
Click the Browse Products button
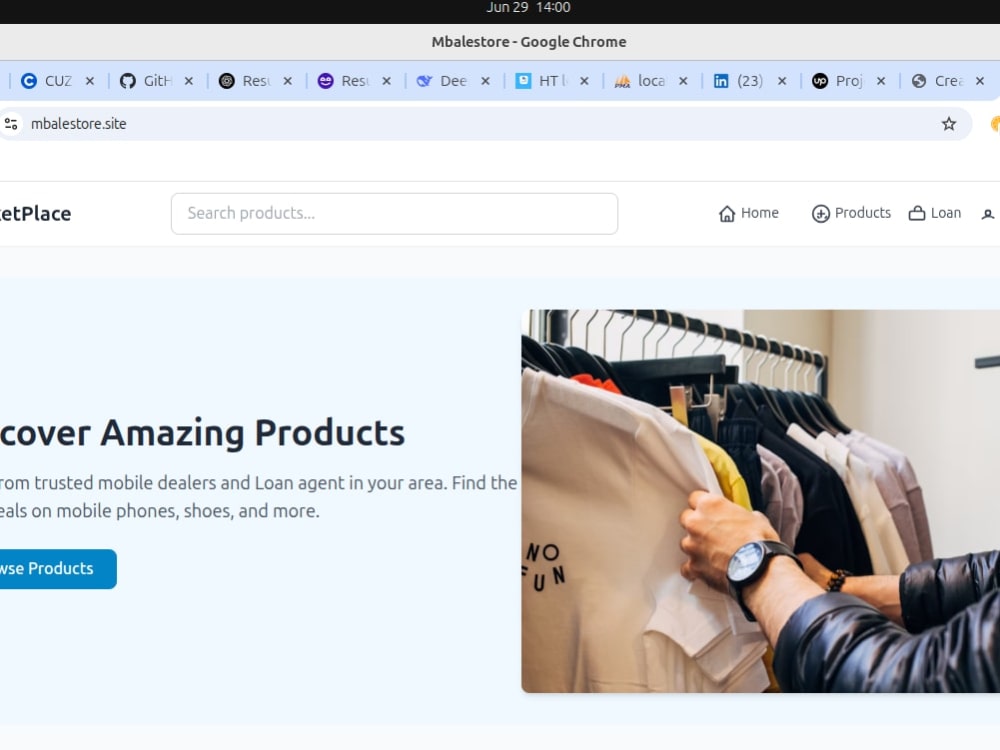click(58, 569)
